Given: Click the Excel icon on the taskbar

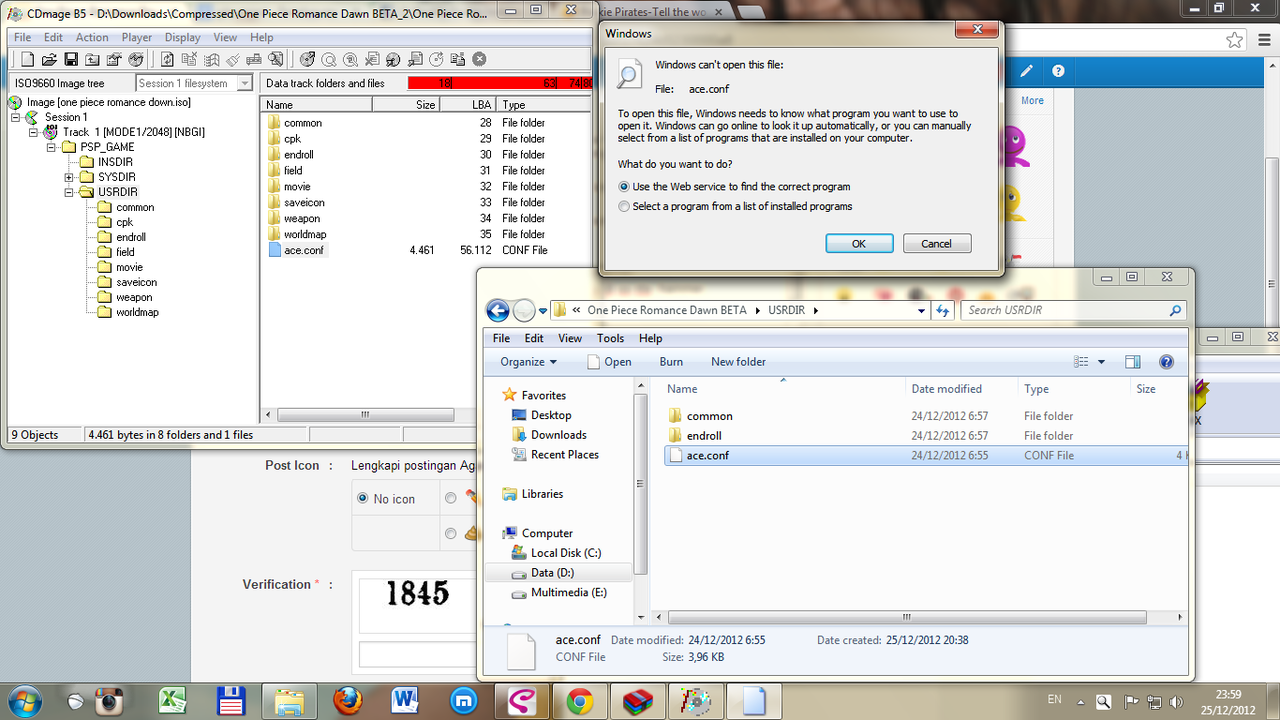Looking at the screenshot, I should (175, 700).
